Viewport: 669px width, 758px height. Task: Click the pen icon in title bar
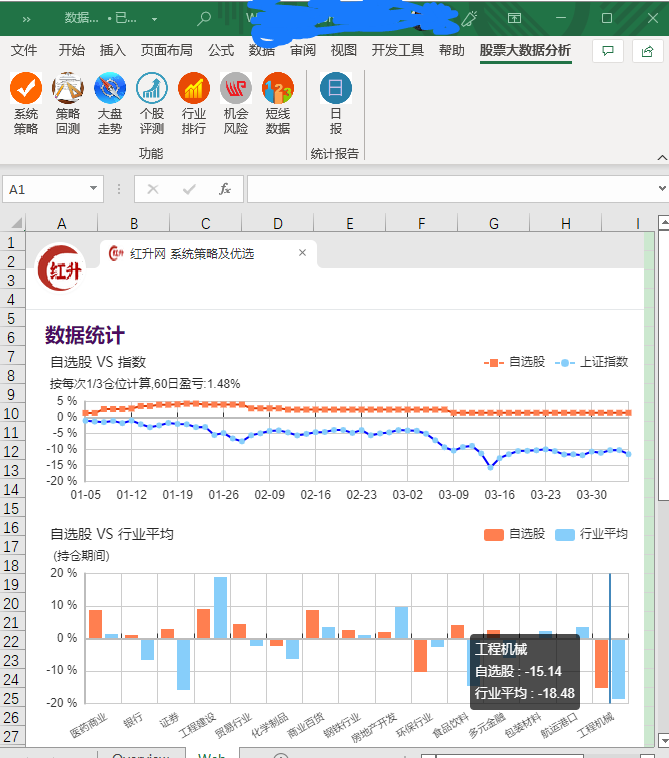tap(468, 18)
